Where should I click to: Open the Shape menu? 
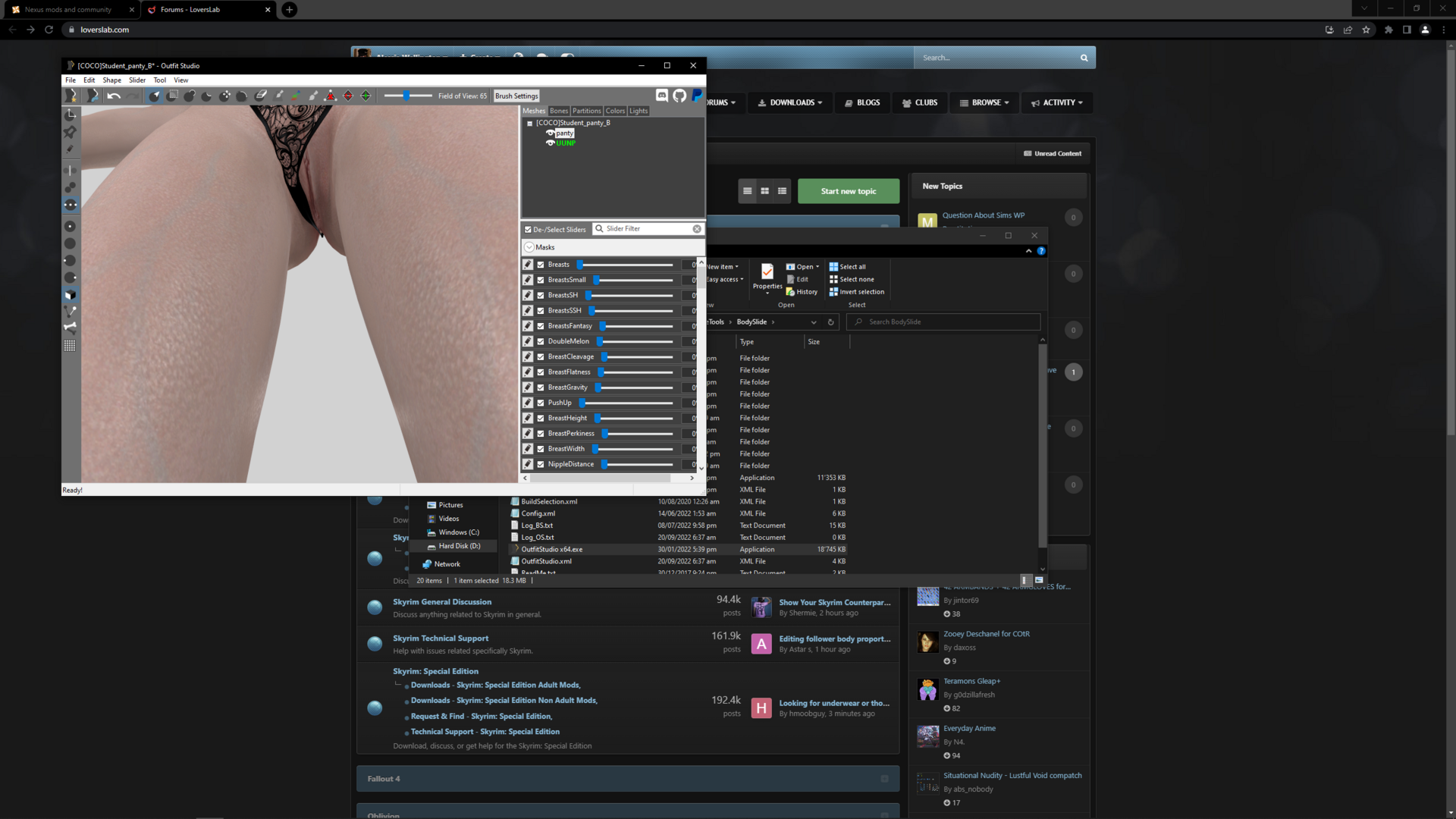(x=111, y=80)
